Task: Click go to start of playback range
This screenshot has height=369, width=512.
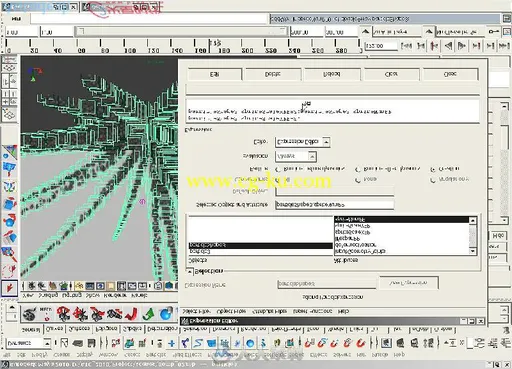Action: click(x=407, y=45)
